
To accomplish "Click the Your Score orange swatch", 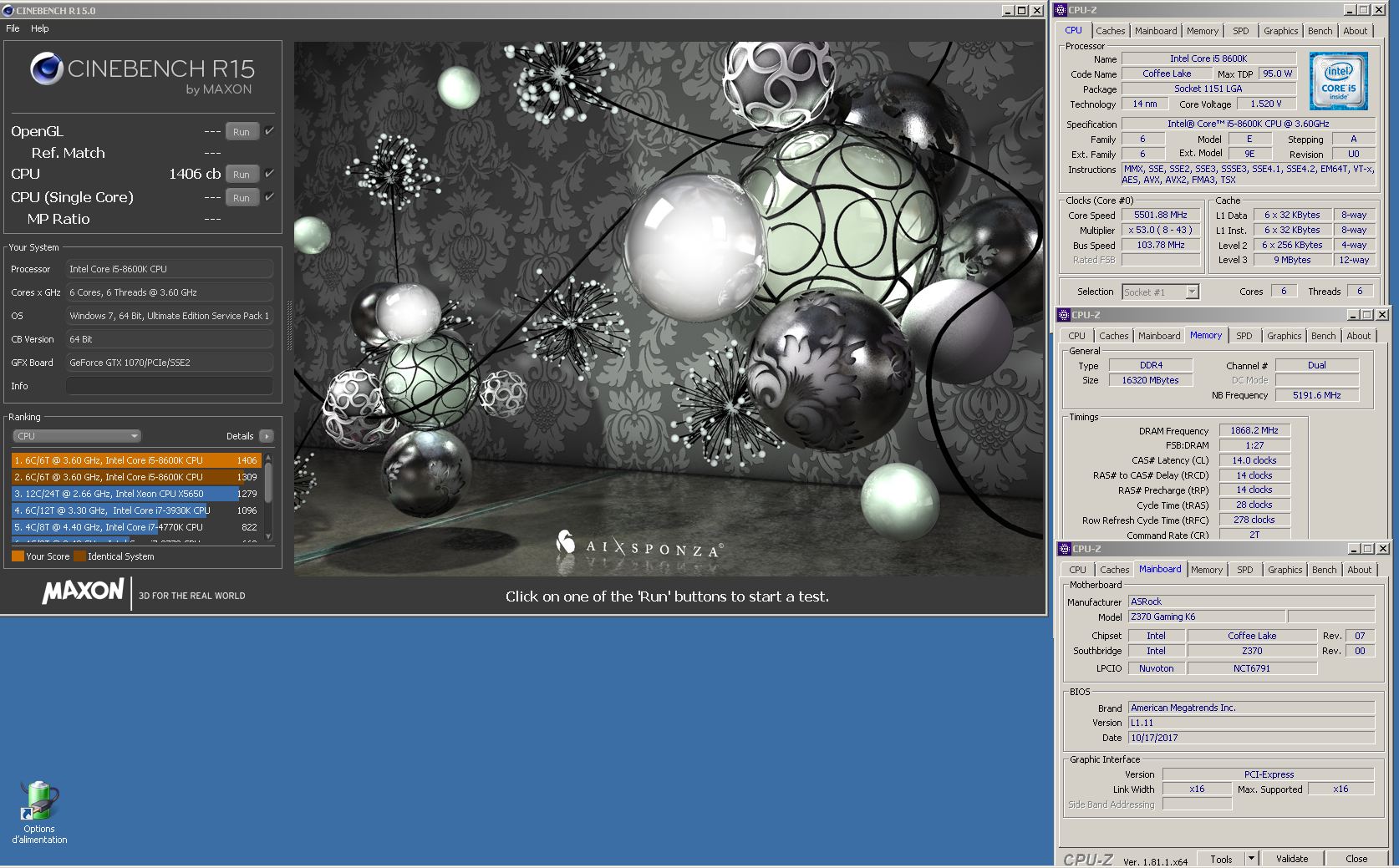I will click(18, 556).
